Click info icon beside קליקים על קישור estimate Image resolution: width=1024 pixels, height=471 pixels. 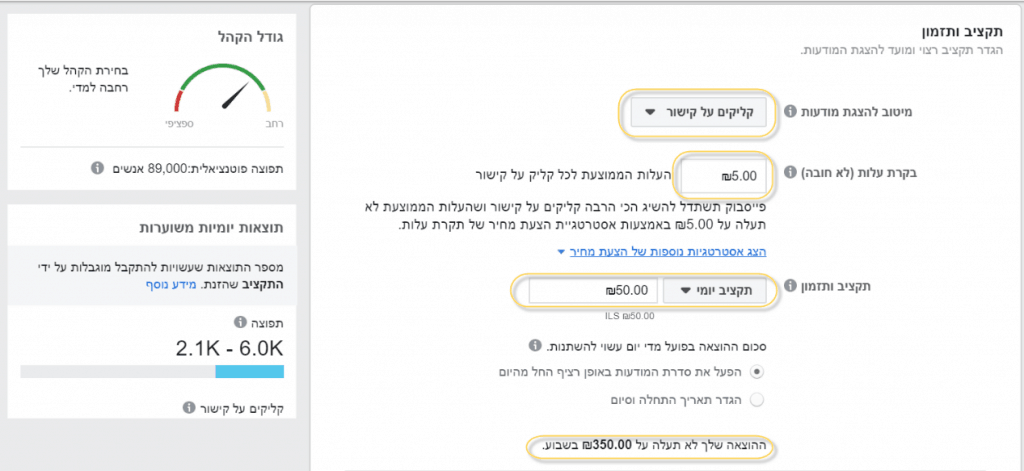tap(189, 408)
